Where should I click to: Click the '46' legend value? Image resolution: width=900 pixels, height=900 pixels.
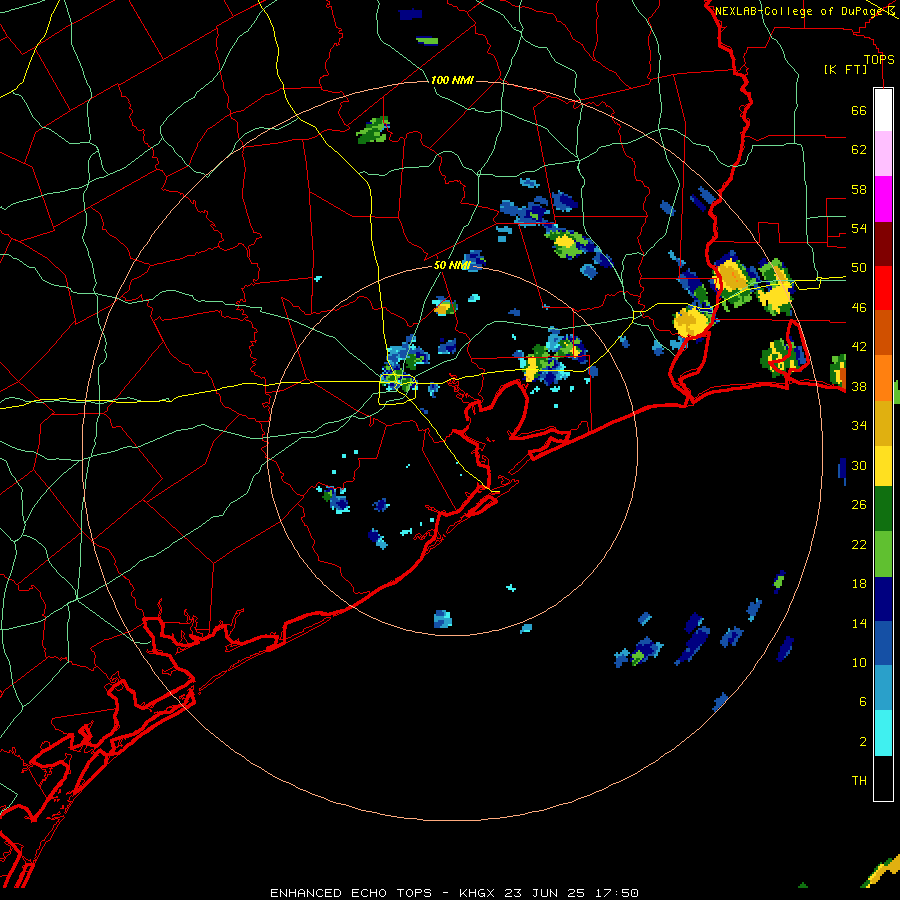click(859, 308)
